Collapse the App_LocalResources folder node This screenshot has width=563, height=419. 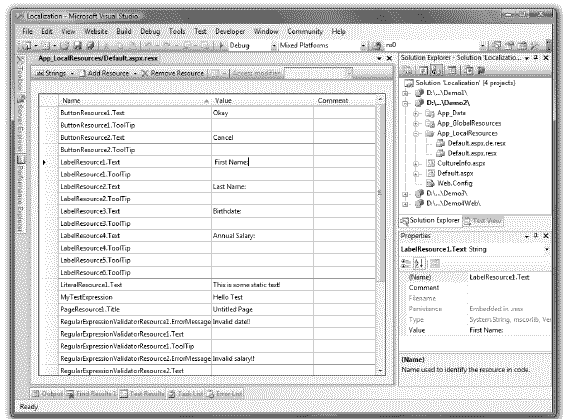[416, 134]
